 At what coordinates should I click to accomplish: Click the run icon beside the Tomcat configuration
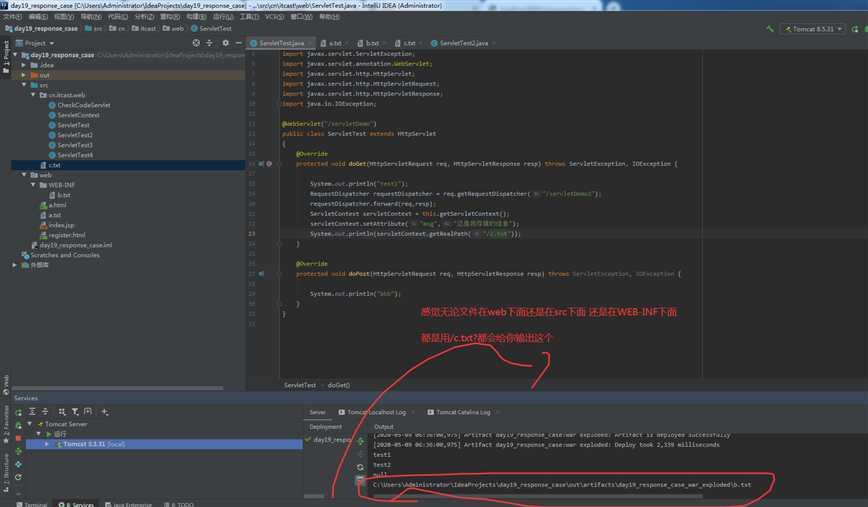click(855, 29)
